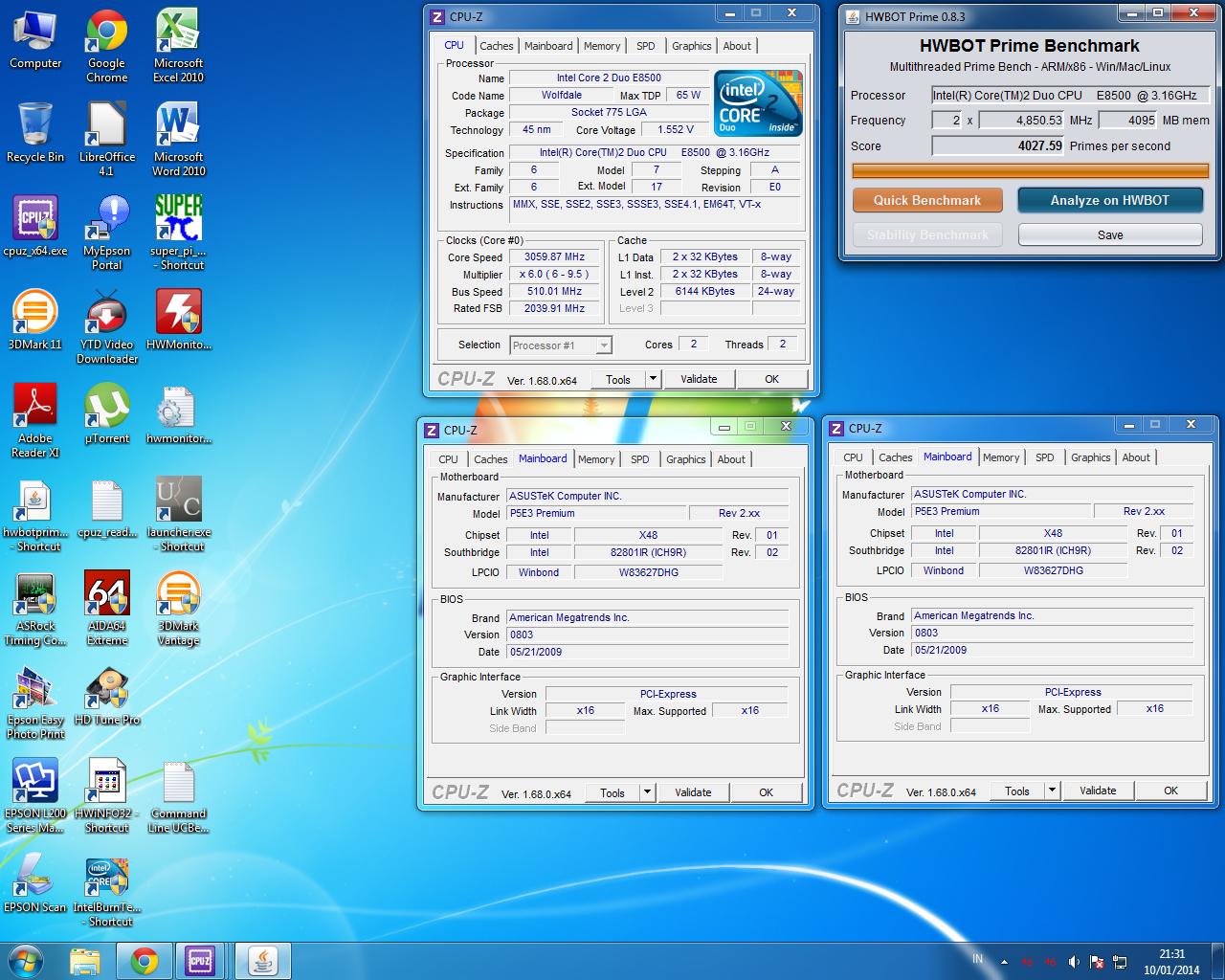The height and width of the screenshot is (980, 1225).
Task: Select cpuz_x64.exe desktop icon
Action: tap(35, 226)
